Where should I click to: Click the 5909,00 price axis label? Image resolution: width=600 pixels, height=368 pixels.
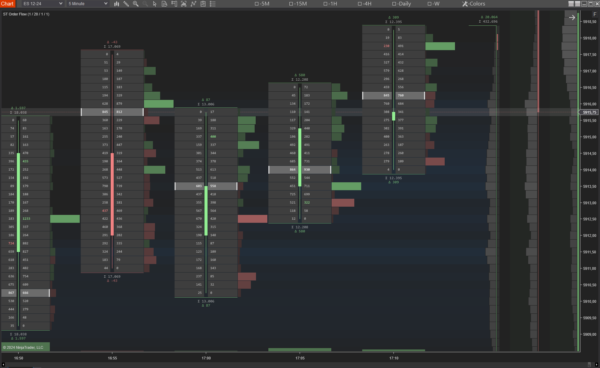pos(590,334)
